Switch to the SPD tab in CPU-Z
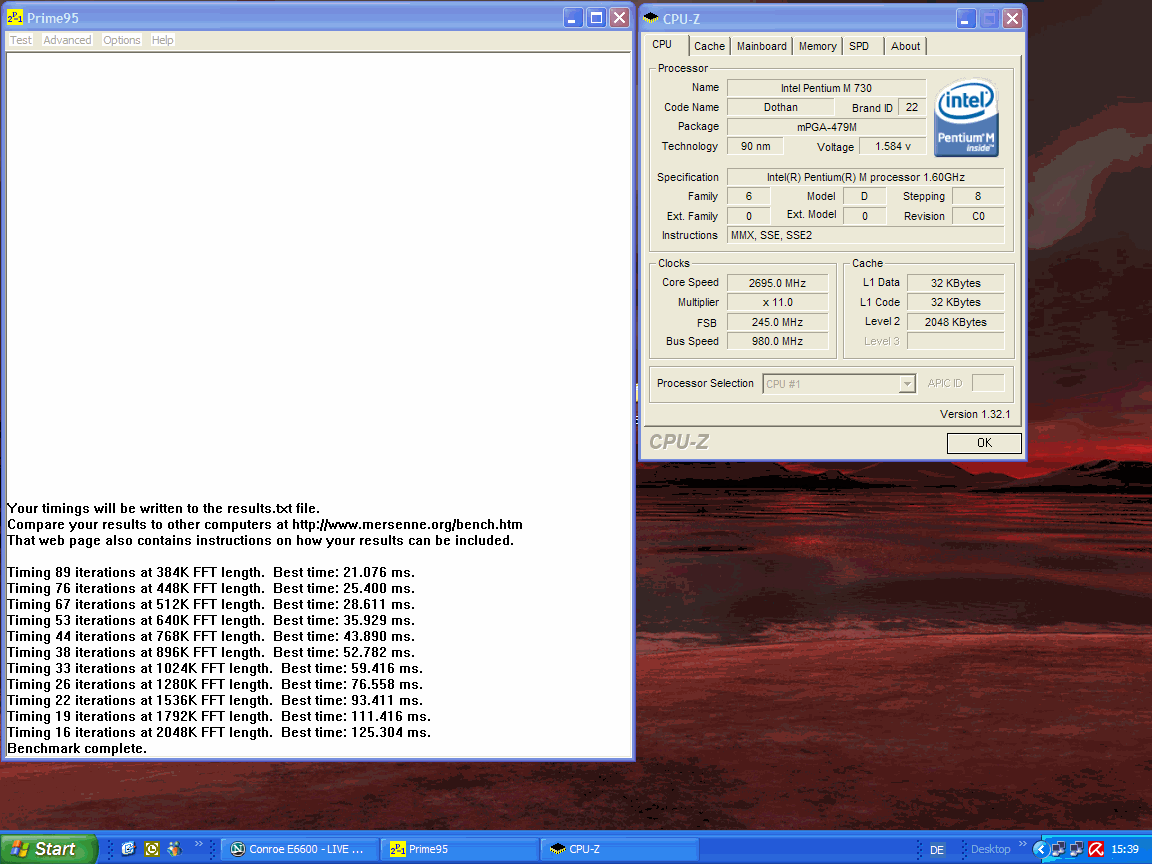The image size is (1152, 864). (x=859, y=46)
